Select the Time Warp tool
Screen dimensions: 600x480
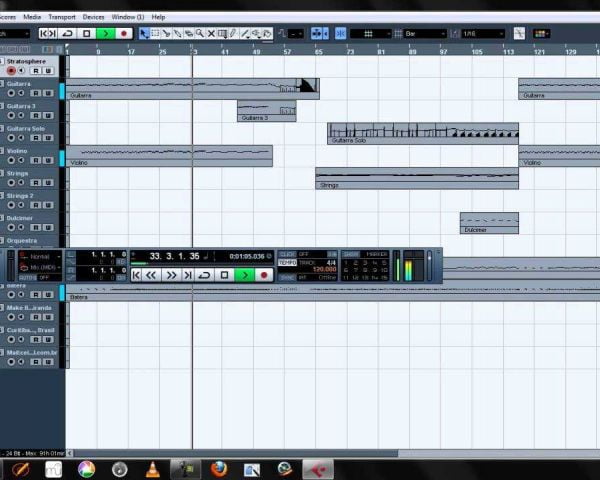tap(222, 34)
